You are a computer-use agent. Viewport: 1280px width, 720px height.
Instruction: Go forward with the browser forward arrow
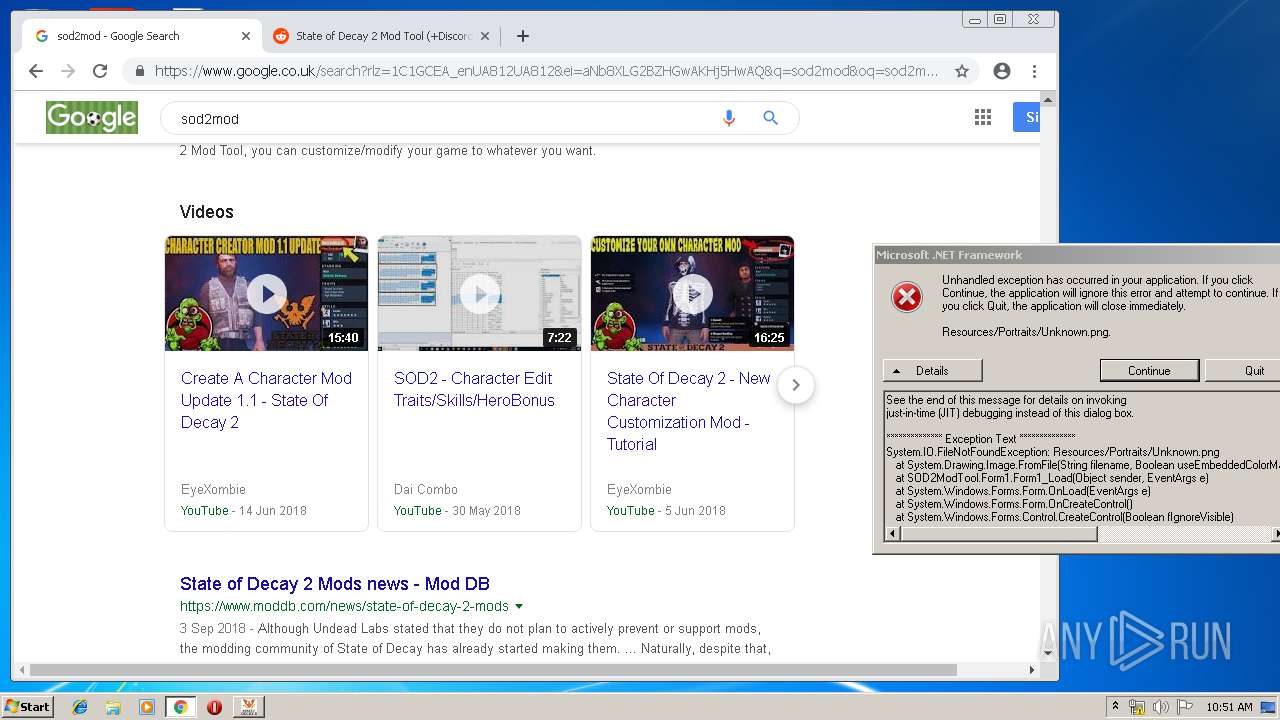[x=68, y=71]
